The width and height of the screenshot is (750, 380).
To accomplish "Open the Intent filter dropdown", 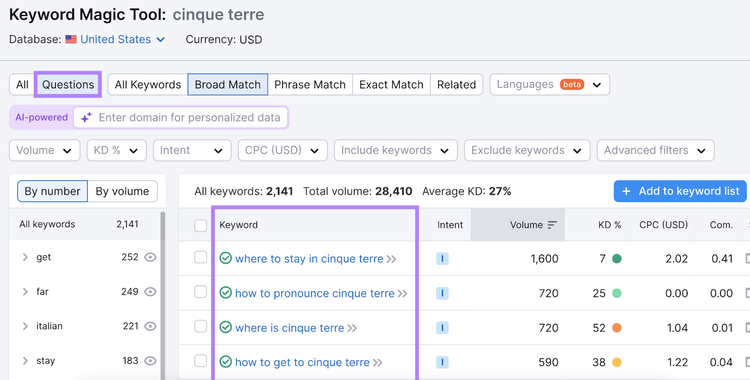I will pos(192,150).
